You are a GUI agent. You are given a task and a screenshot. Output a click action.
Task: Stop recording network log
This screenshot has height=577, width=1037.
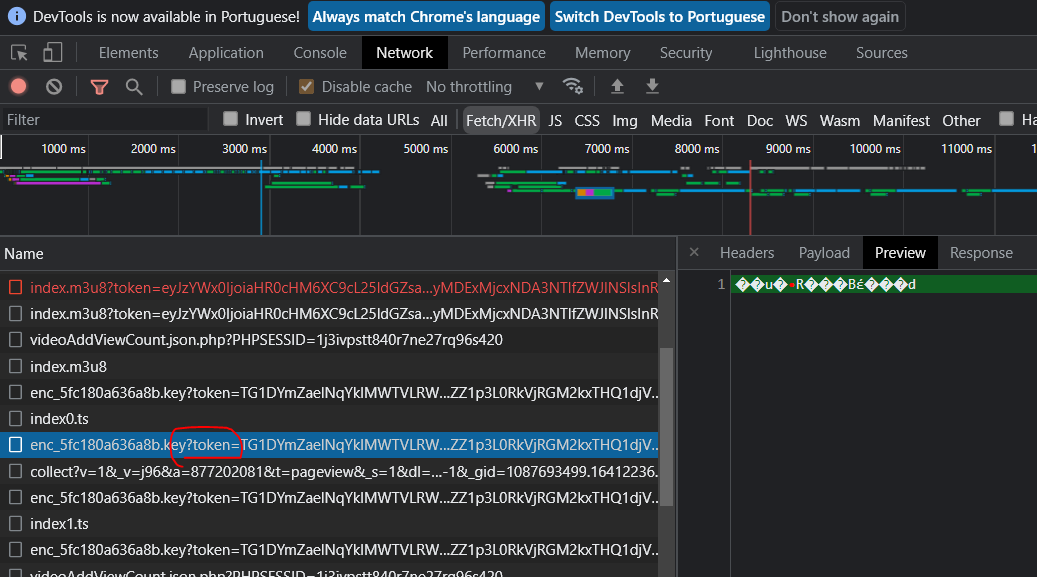pos(19,87)
